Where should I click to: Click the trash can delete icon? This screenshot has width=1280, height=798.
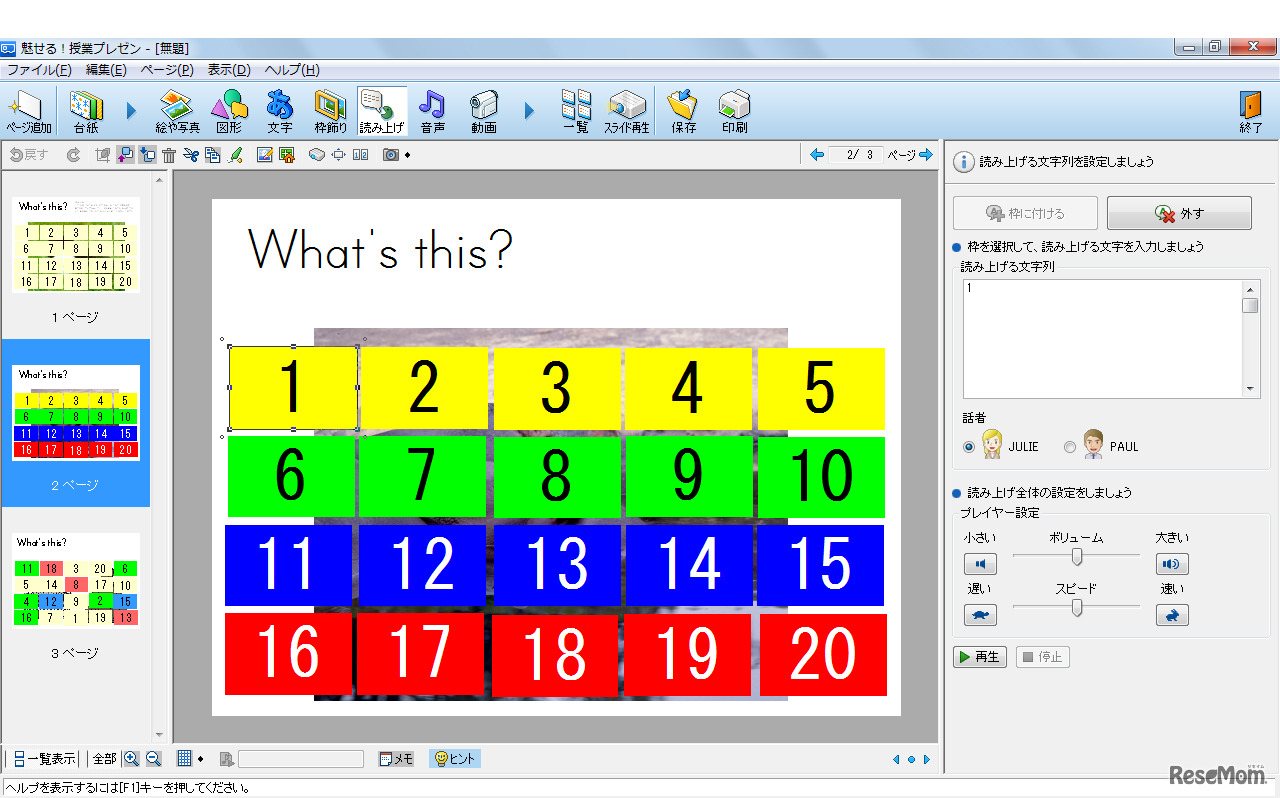click(169, 155)
